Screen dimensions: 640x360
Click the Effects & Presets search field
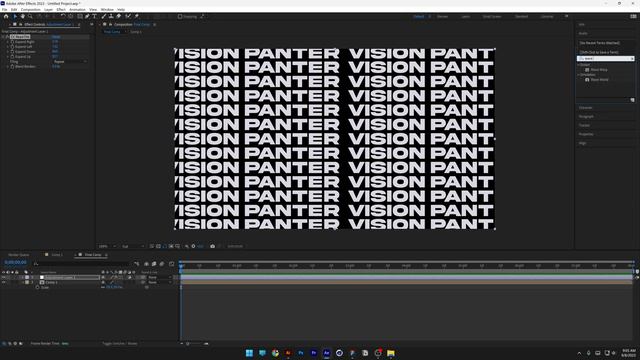coord(605,59)
